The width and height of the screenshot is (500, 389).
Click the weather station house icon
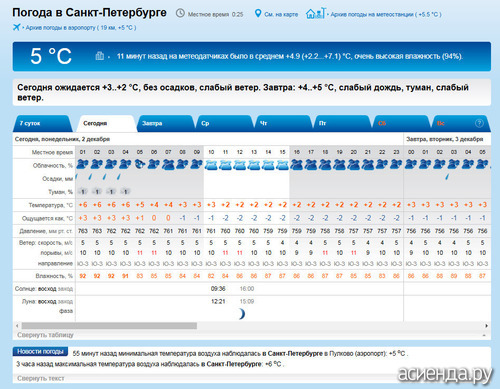point(315,13)
